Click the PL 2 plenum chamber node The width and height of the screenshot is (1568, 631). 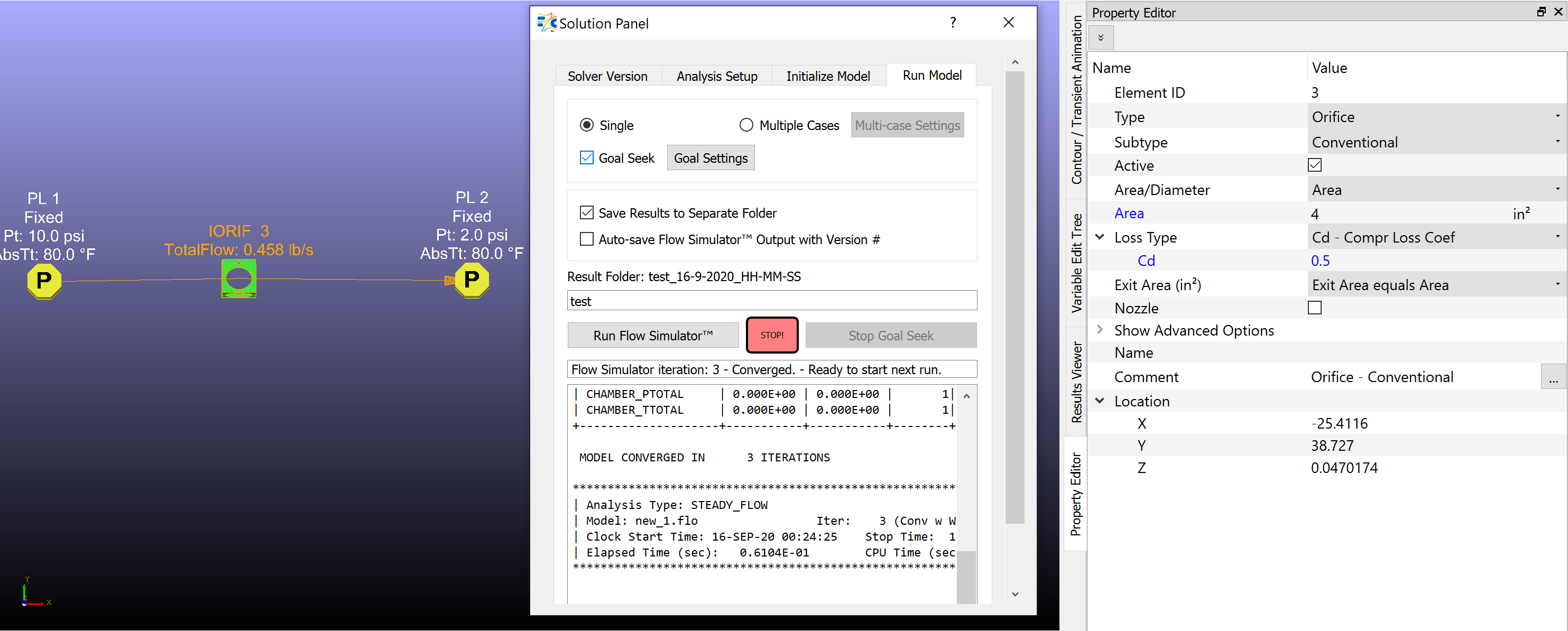pyautogui.click(x=472, y=279)
